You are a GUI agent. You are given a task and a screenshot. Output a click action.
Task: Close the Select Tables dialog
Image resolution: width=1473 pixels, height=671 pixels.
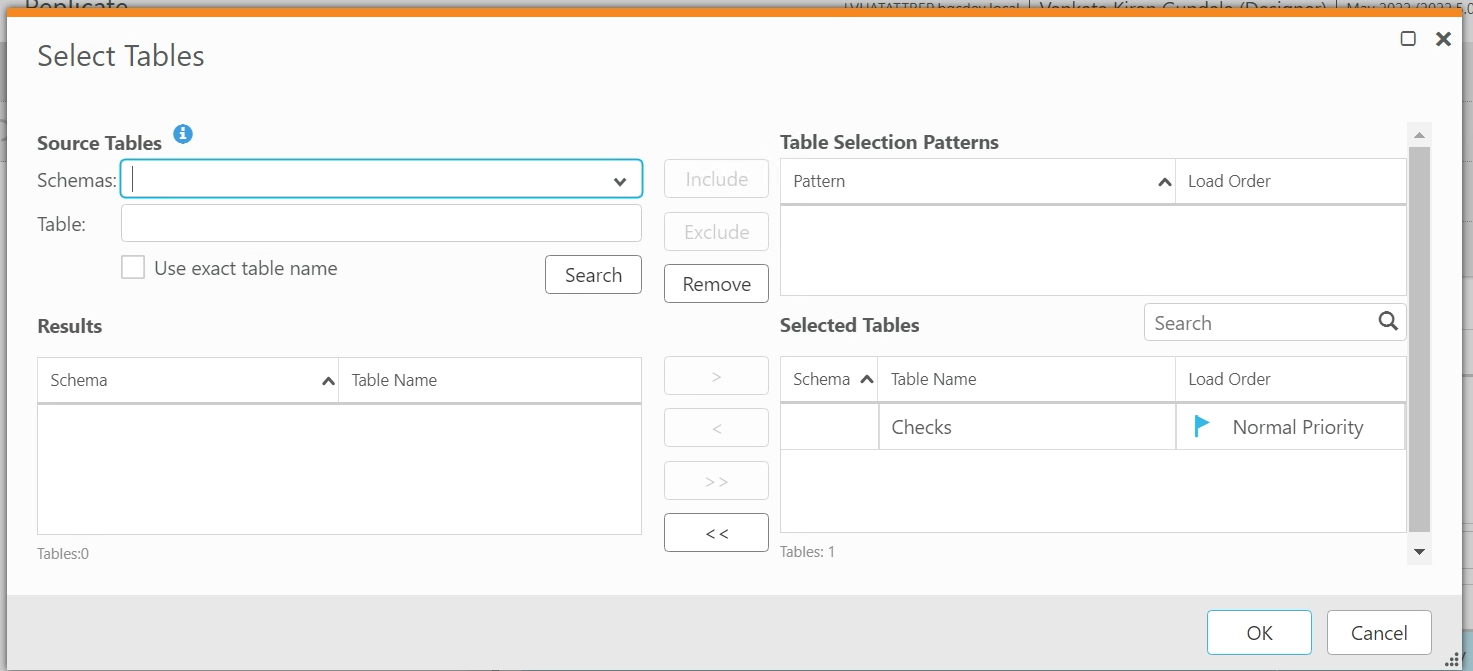pyautogui.click(x=1443, y=39)
